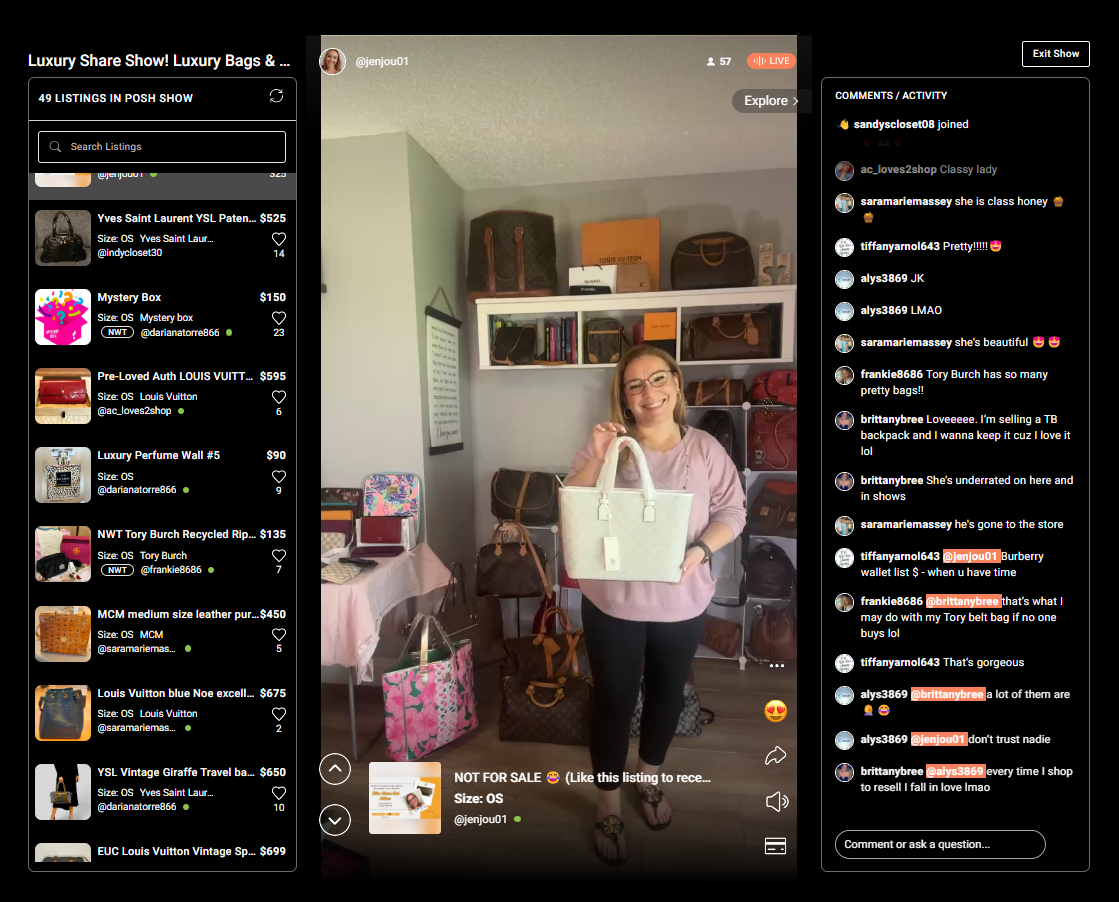Open the three-dot more options menu

pyautogui.click(x=776, y=666)
